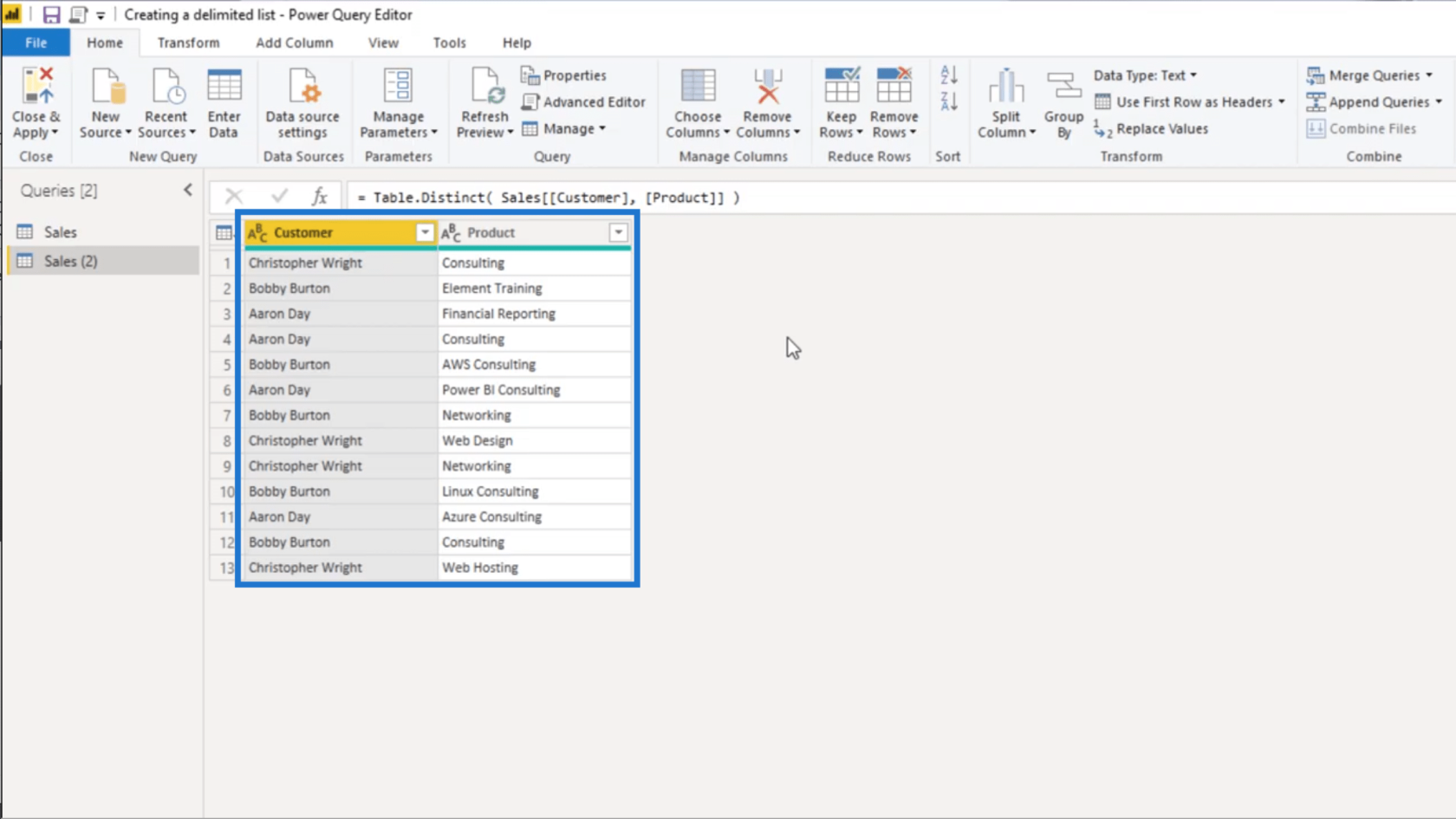Image resolution: width=1456 pixels, height=819 pixels.
Task: Select the Sales (2) query
Action: pyautogui.click(x=104, y=261)
